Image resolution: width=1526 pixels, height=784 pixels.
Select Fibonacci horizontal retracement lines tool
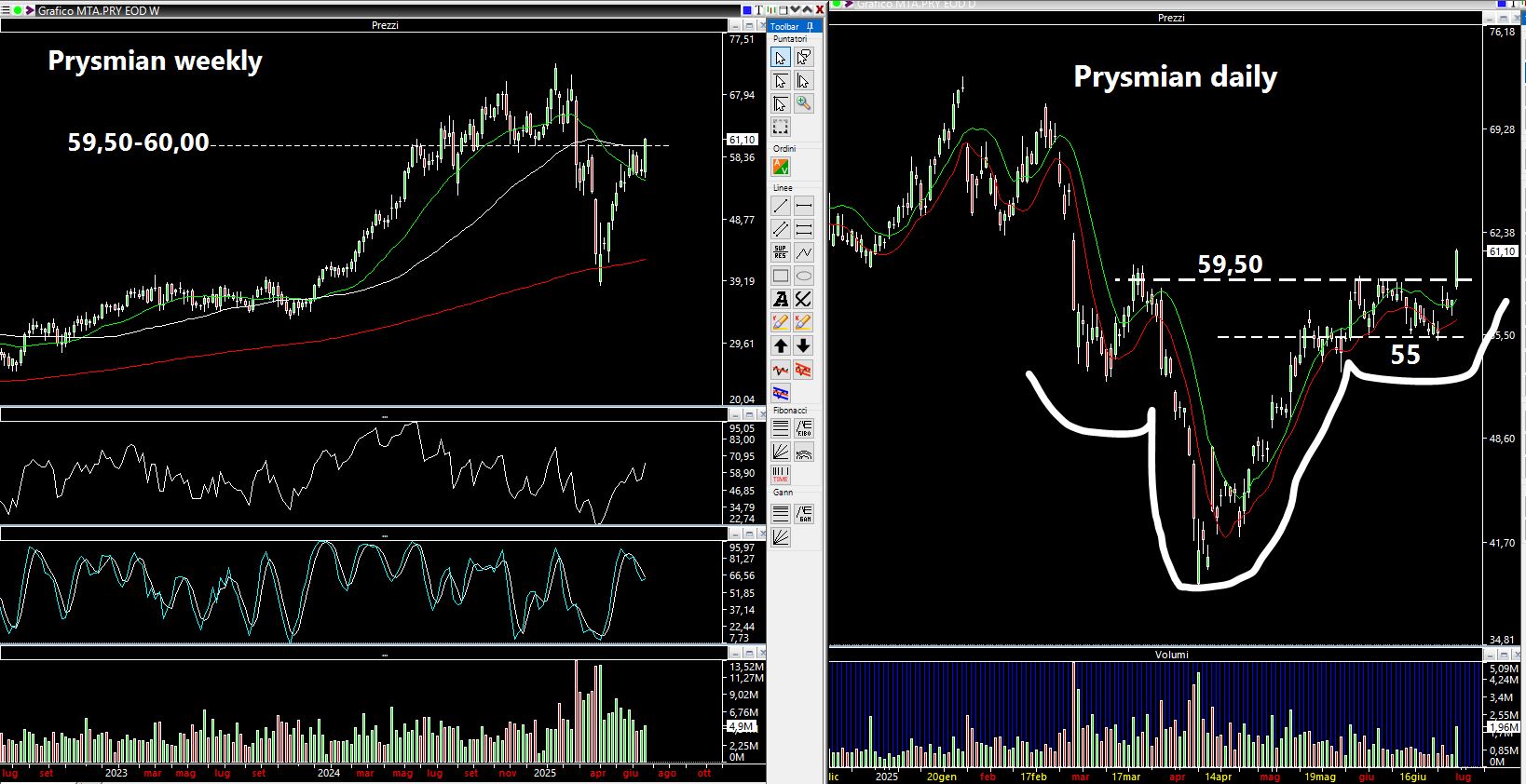(781, 428)
